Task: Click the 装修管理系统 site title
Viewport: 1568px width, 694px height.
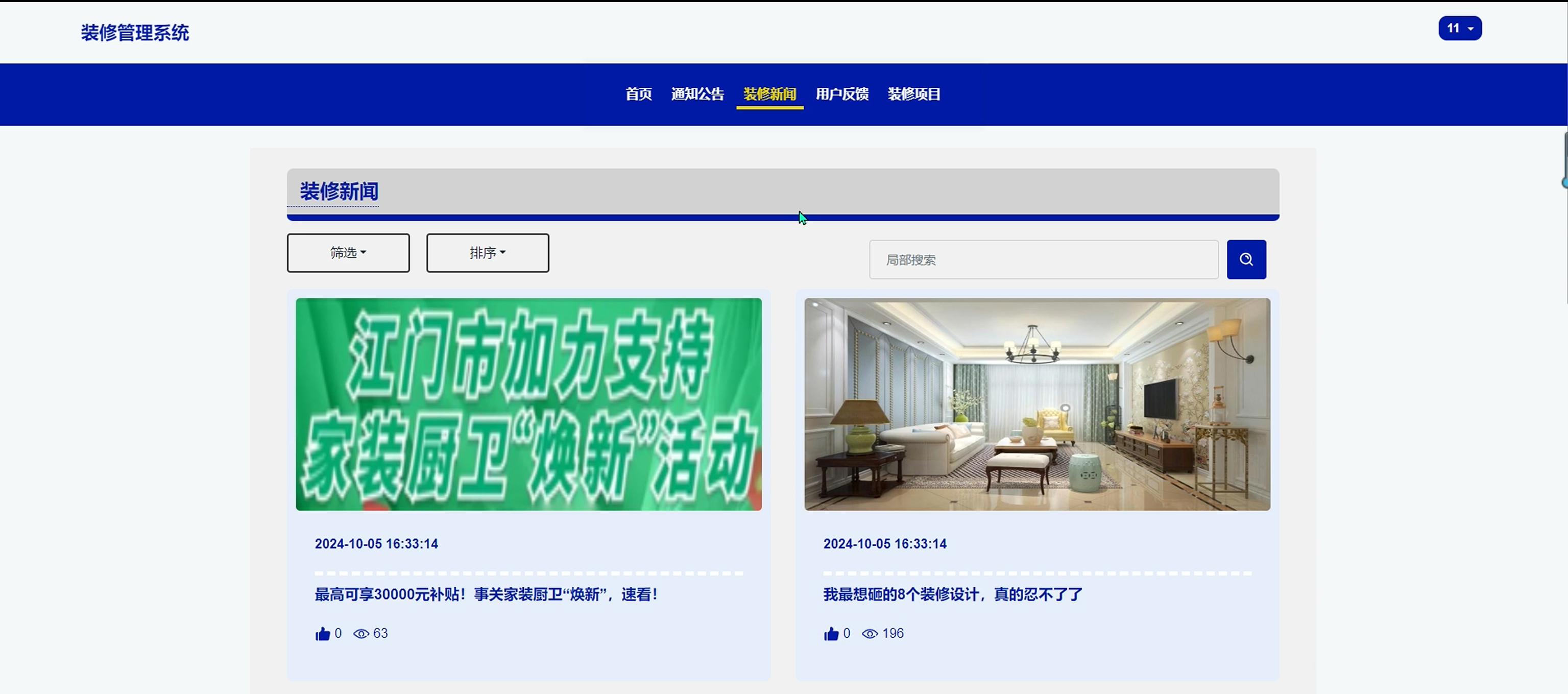Action: click(135, 33)
